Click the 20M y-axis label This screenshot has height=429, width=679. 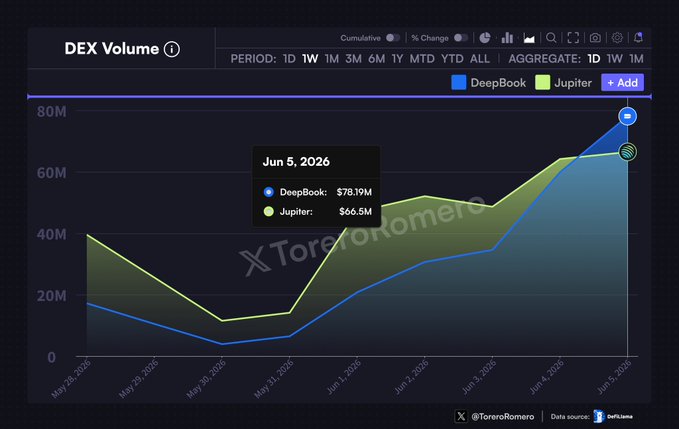[x=52, y=296]
